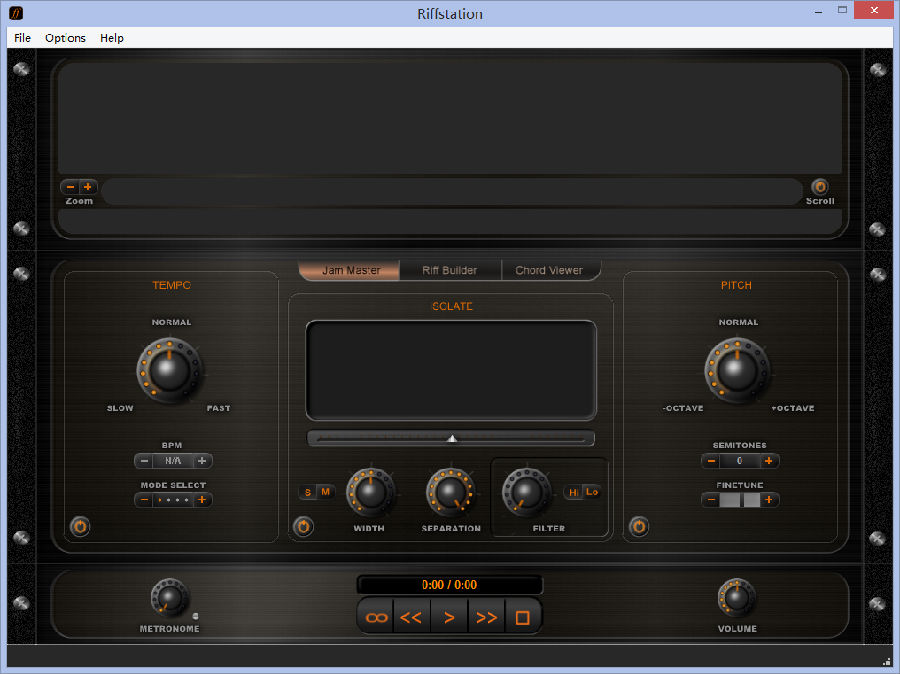This screenshot has height=674, width=900.
Task: Switch to the Riff Builder tab
Action: coord(450,270)
